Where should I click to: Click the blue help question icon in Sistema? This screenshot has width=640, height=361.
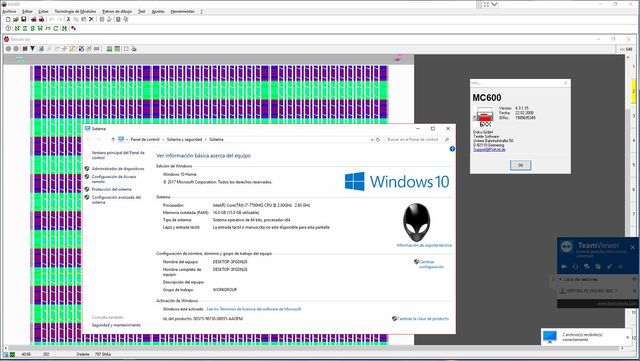click(452, 149)
